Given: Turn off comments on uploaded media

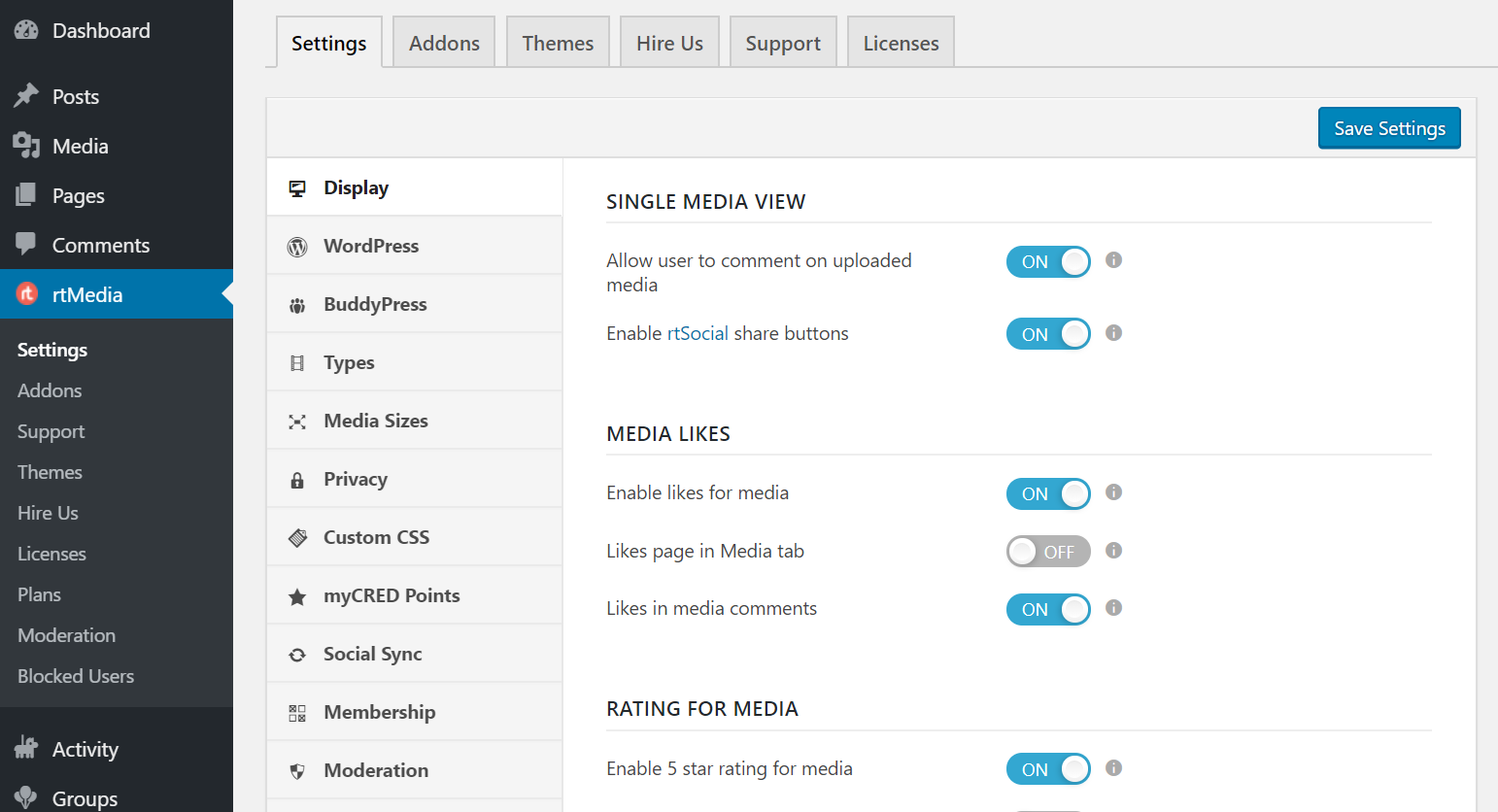Looking at the screenshot, I should pos(1048,261).
